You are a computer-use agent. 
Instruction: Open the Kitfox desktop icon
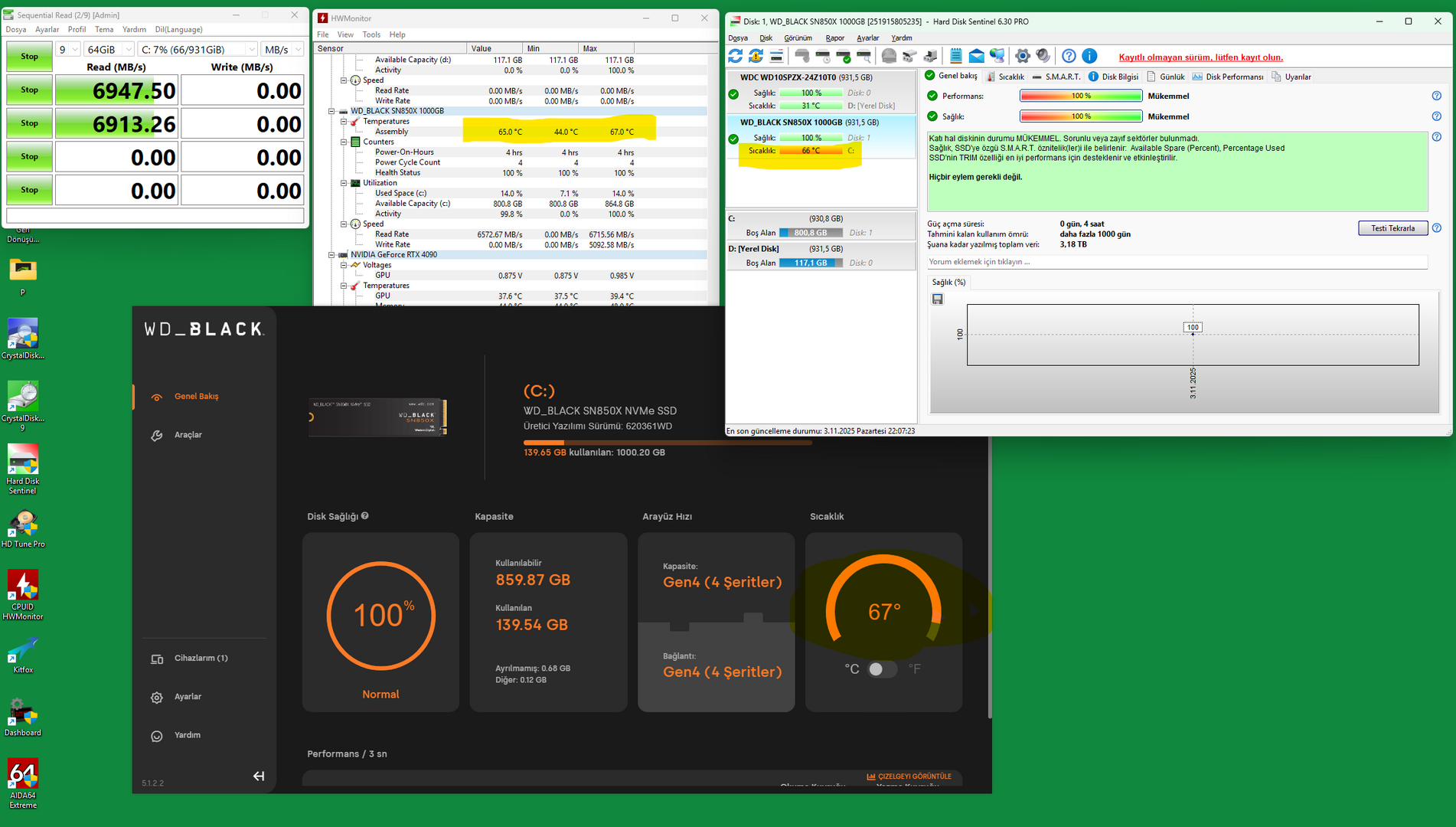23,656
